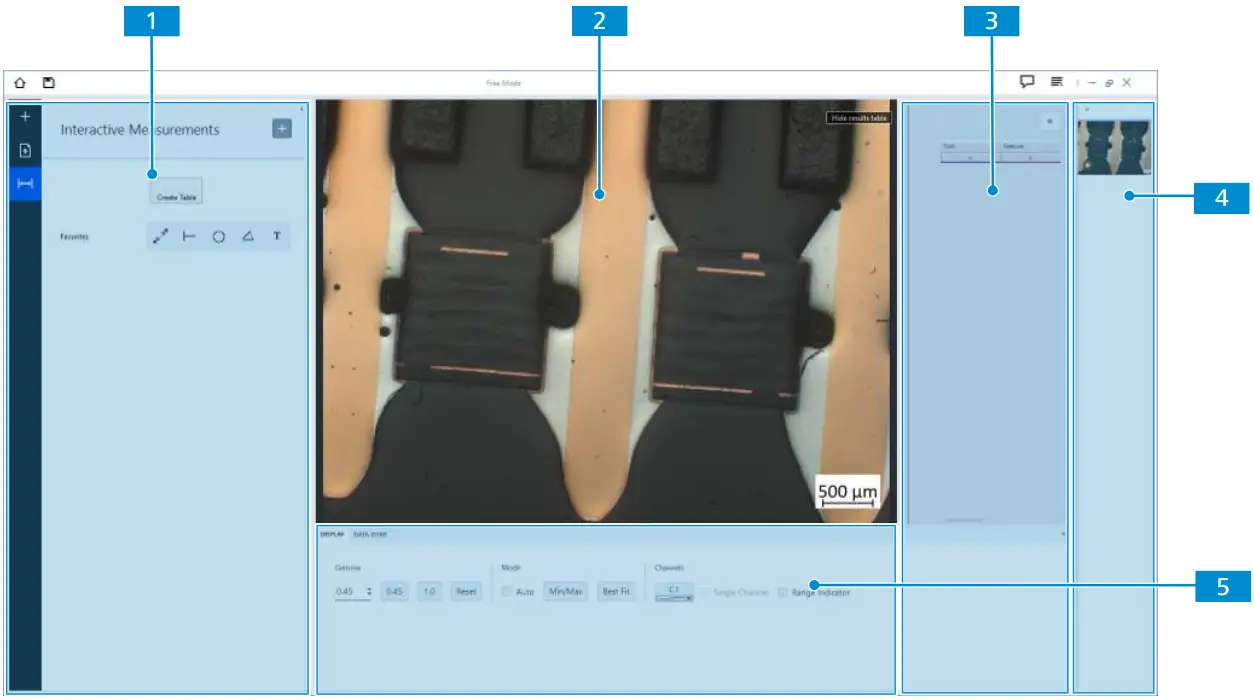This screenshot has height=700, width=1254.
Task: Collapse the display panel via corner arrow
Action: 1063,534
